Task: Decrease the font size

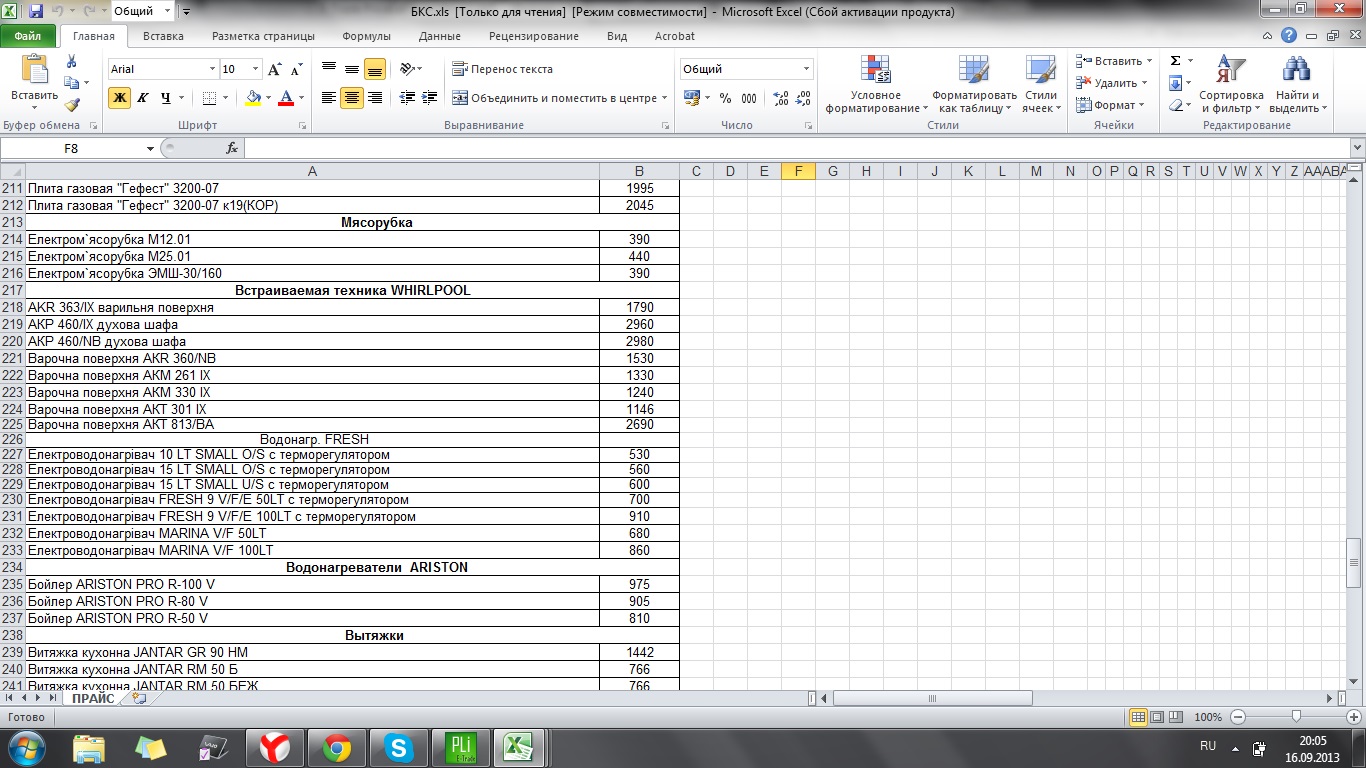Action: (296, 69)
